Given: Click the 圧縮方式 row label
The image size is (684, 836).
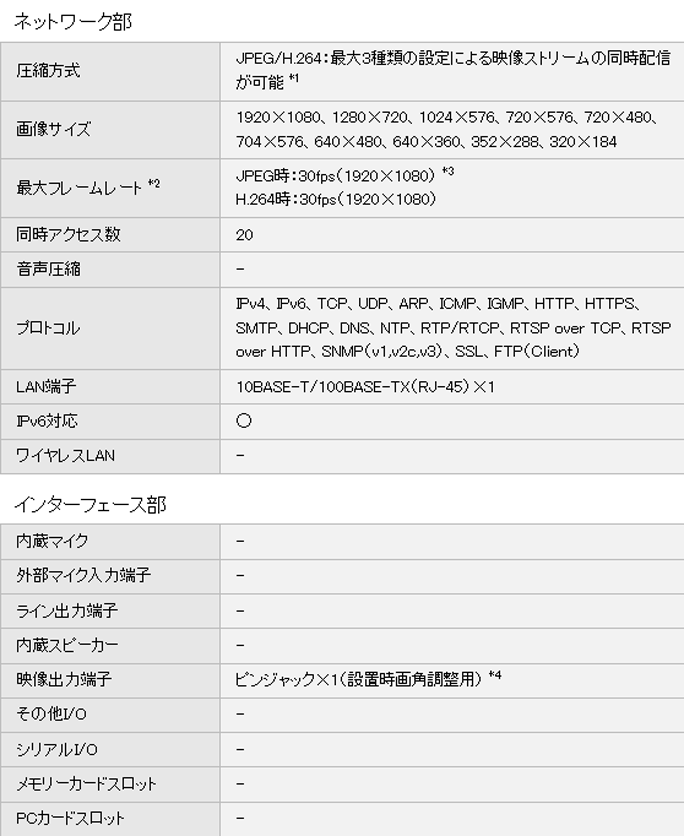Looking at the screenshot, I should [48, 71].
